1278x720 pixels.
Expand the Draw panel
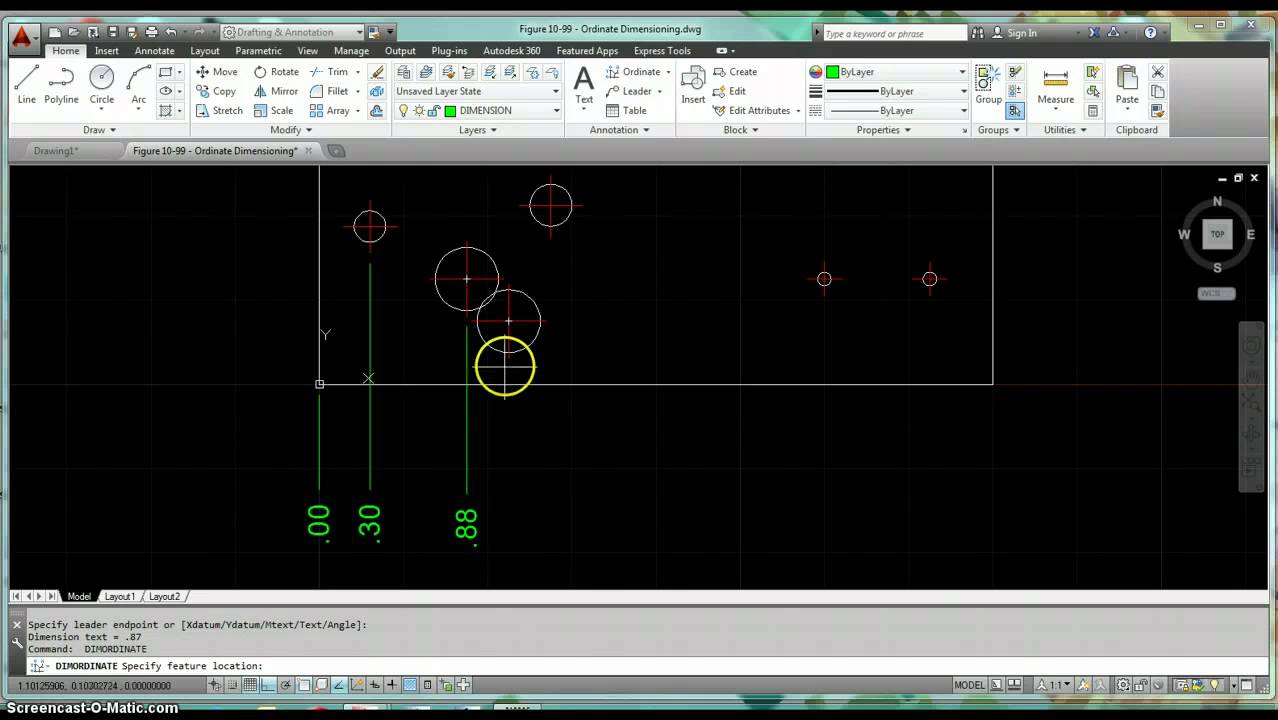point(99,129)
